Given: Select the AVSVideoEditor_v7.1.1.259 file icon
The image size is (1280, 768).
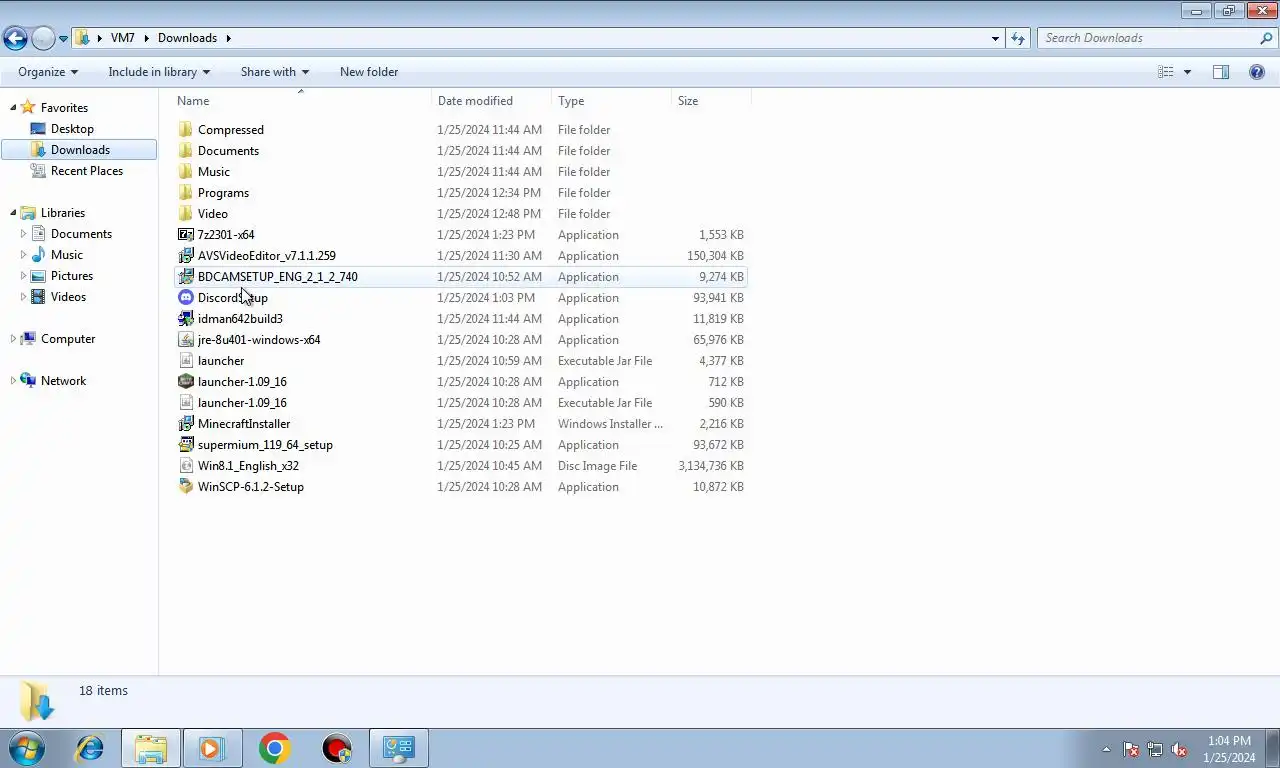Looking at the screenshot, I should (185, 256).
